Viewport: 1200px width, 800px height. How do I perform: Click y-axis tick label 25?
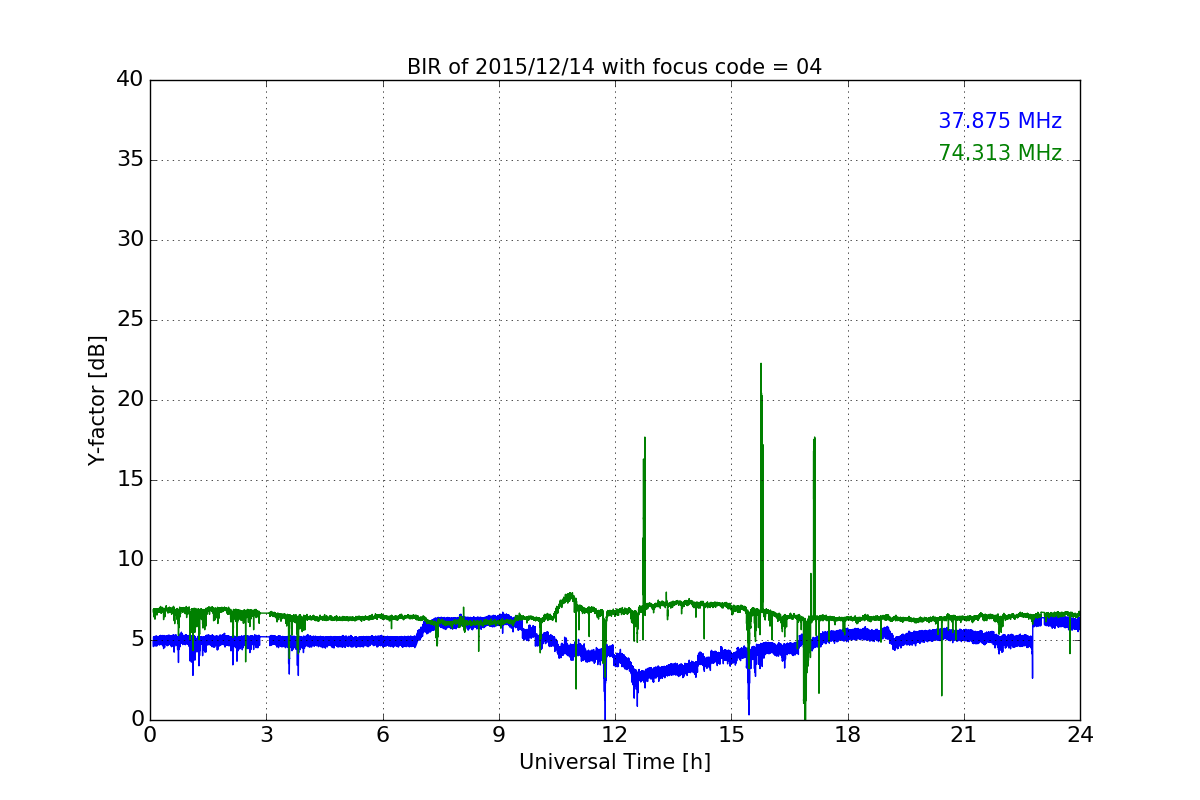[130, 320]
